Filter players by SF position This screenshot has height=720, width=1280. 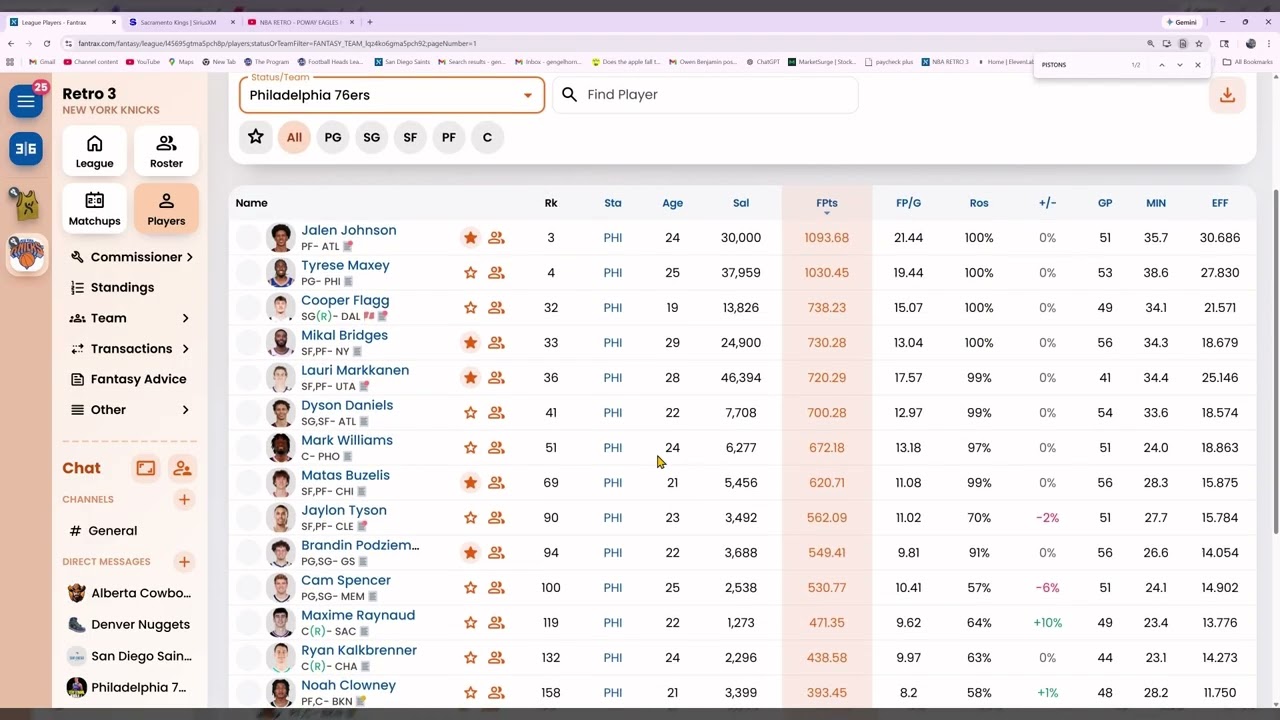pyautogui.click(x=410, y=137)
